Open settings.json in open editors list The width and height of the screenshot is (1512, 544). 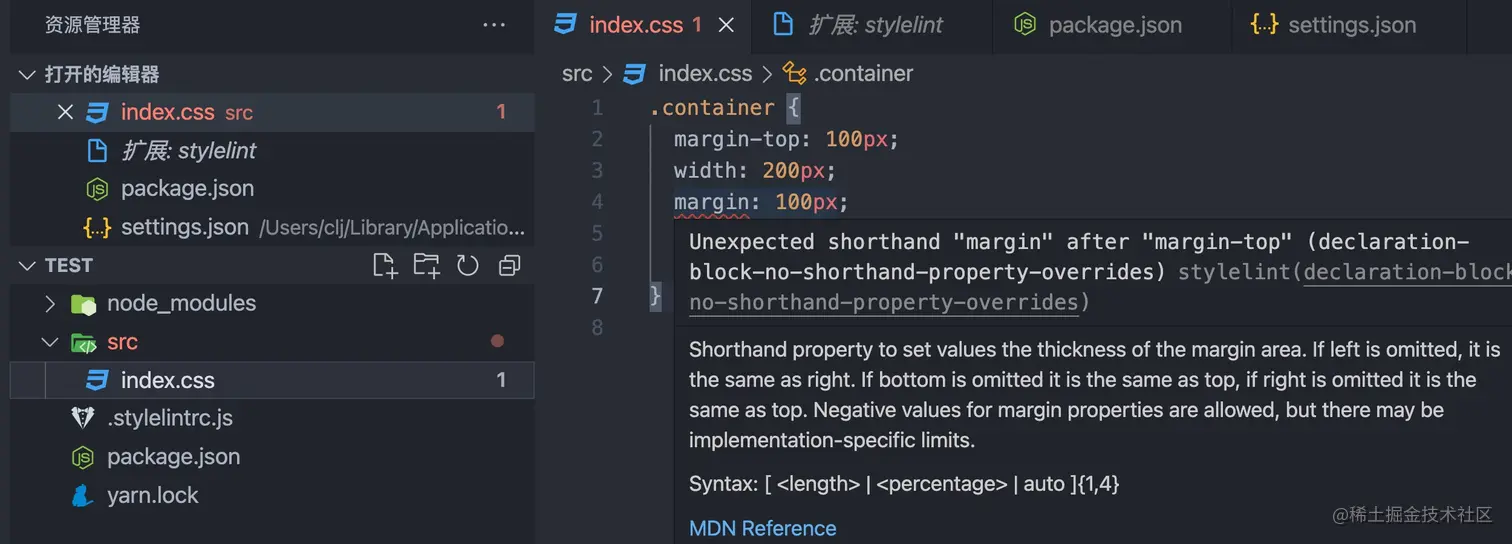[272, 227]
